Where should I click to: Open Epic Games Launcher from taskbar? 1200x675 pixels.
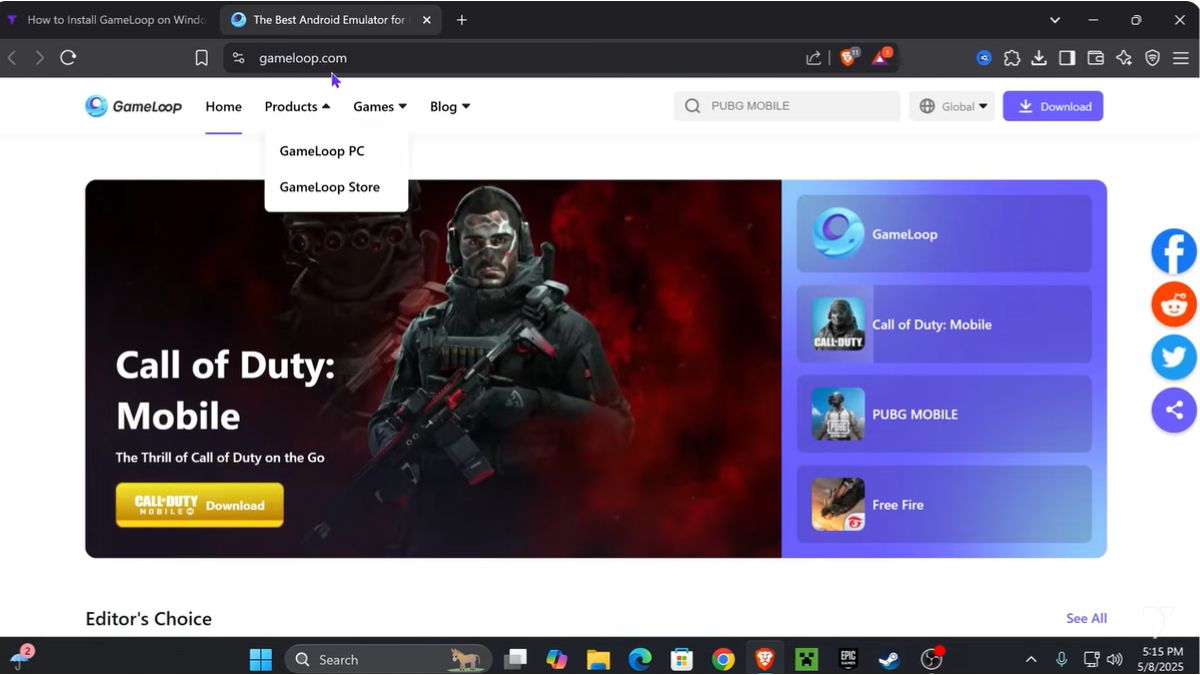[x=848, y=659]
